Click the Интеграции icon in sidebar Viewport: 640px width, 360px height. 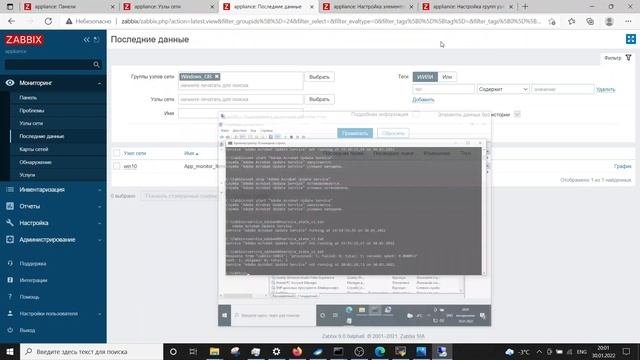click(x=10, y=280)
